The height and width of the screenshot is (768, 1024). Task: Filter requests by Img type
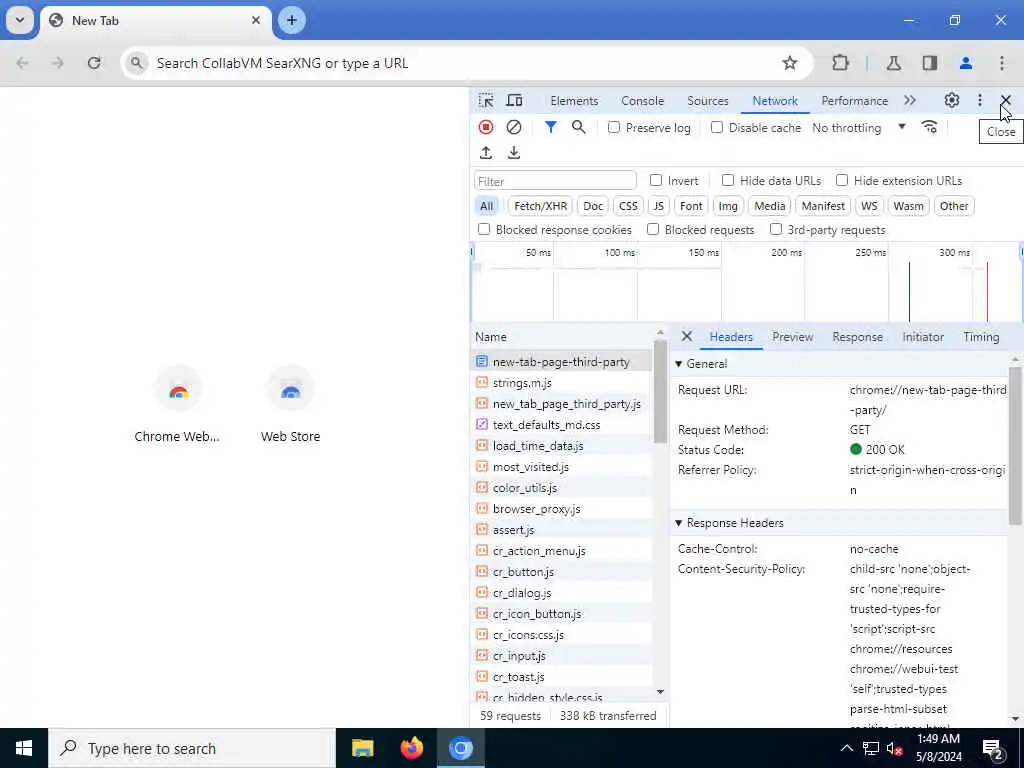728,206
